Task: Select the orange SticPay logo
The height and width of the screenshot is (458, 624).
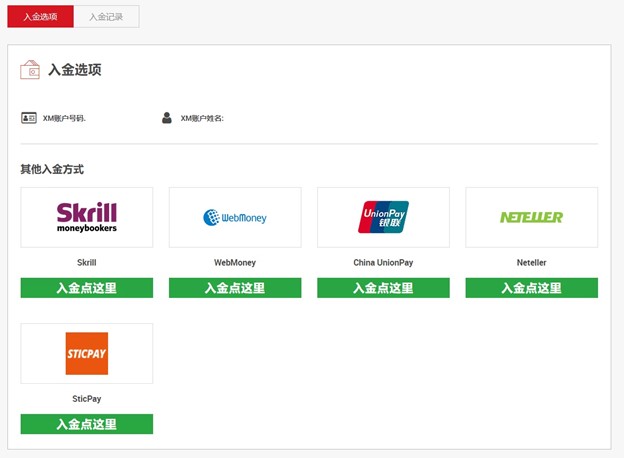Action: (x=87, y=353)
